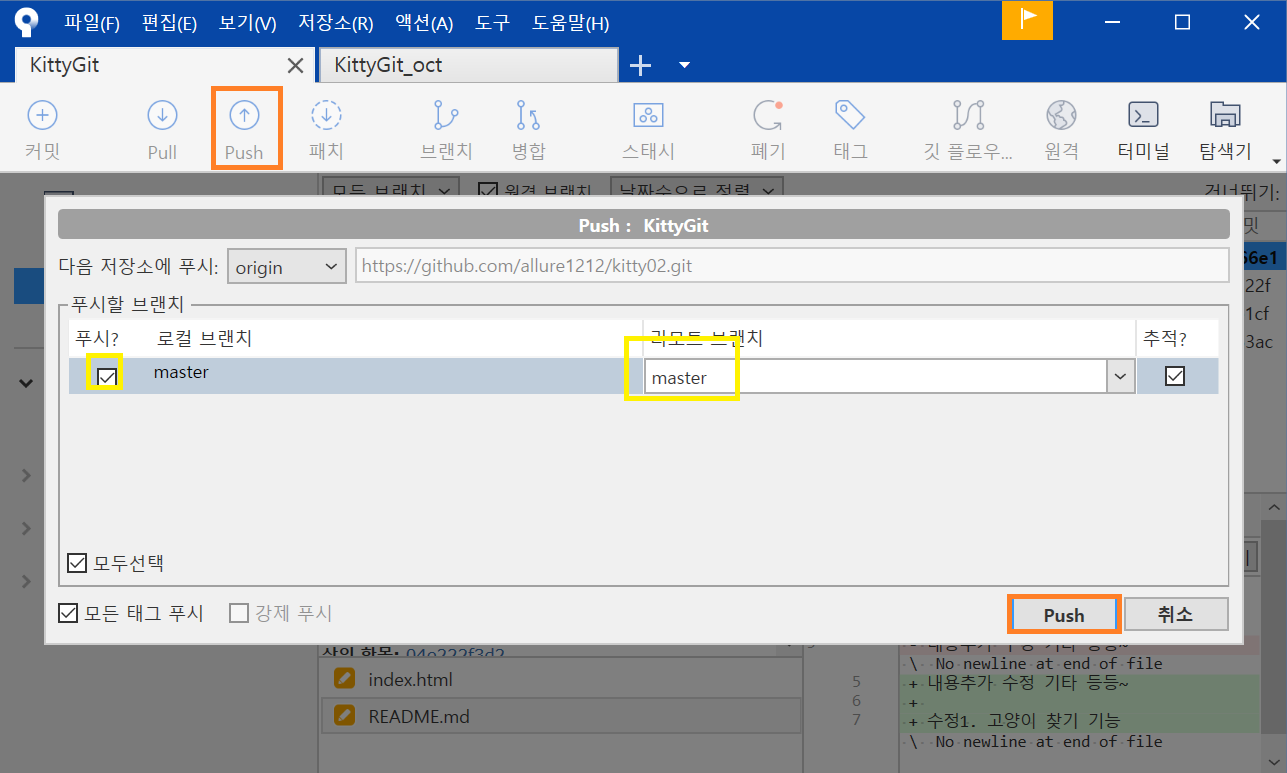This screenshot has height=773, width=1287.
Task: Open the sort by date dropdown behind dialog
Action: (697, 189)
